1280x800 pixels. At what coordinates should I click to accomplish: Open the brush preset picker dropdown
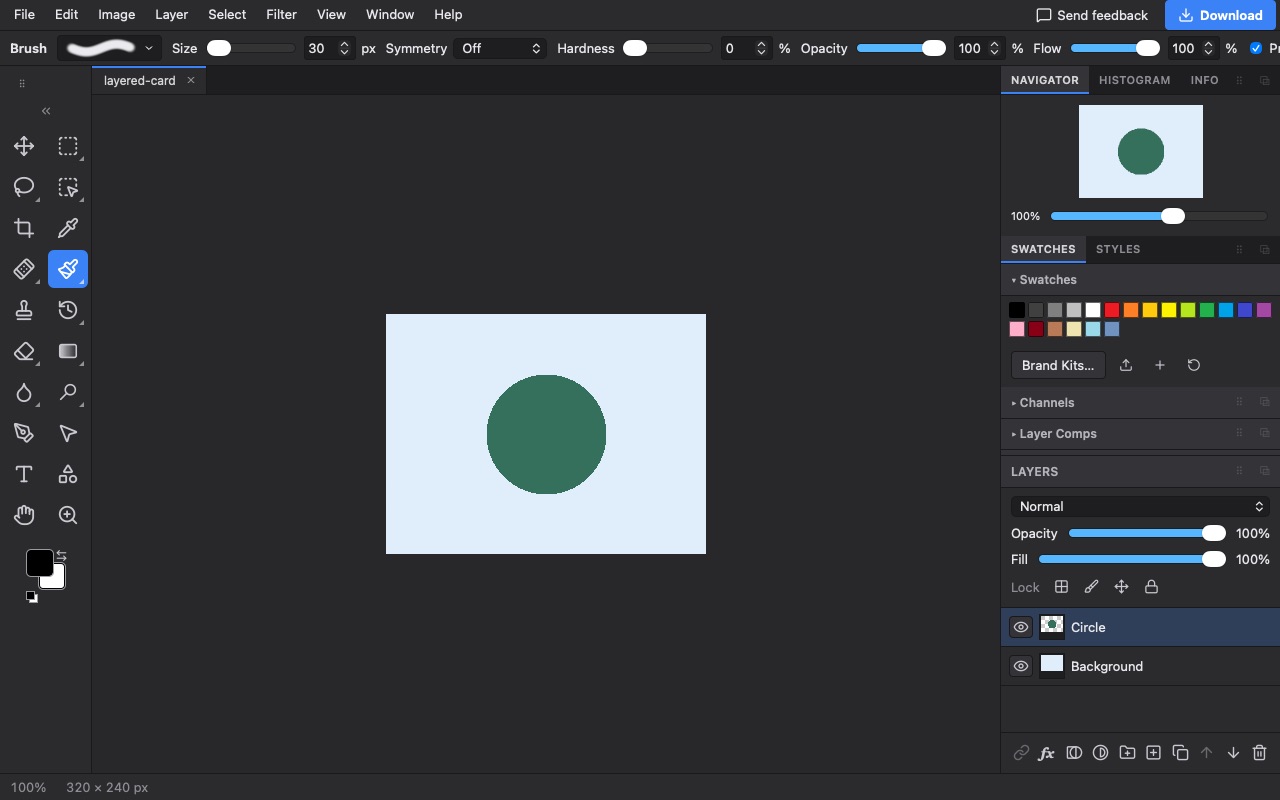110,48
